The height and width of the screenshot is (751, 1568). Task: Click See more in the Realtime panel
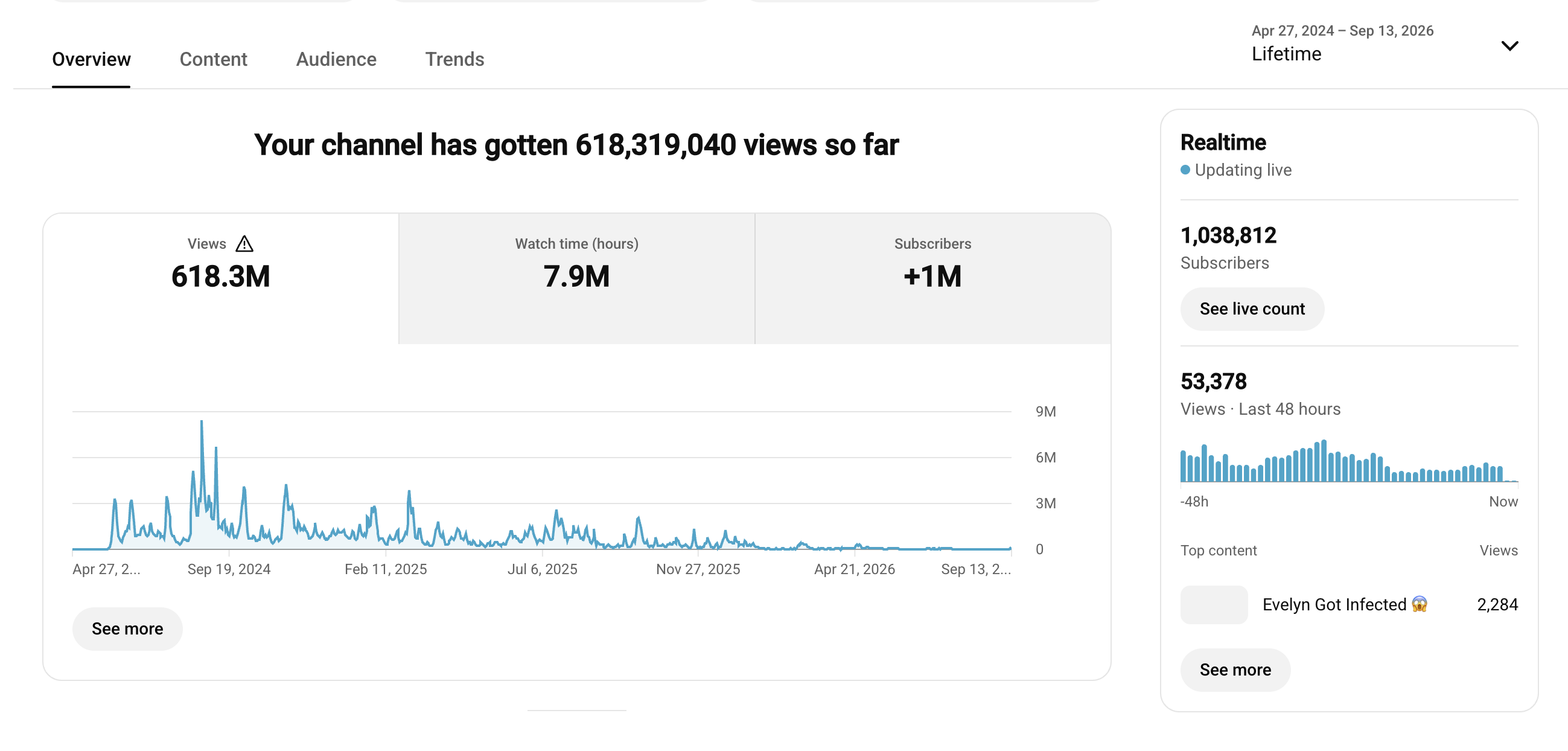(1235, 670)
